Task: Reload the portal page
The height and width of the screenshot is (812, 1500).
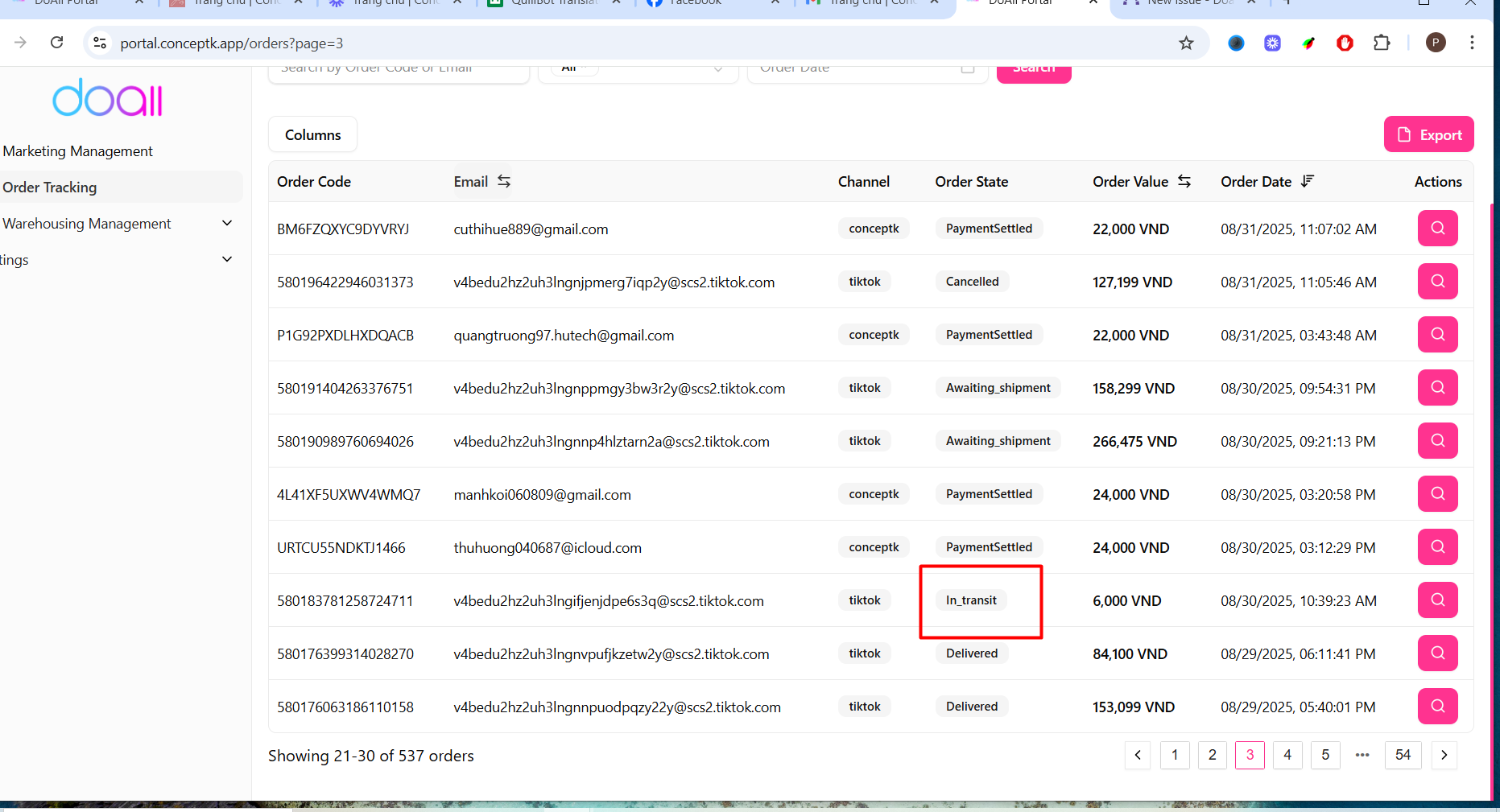Action: coord(56,43)
